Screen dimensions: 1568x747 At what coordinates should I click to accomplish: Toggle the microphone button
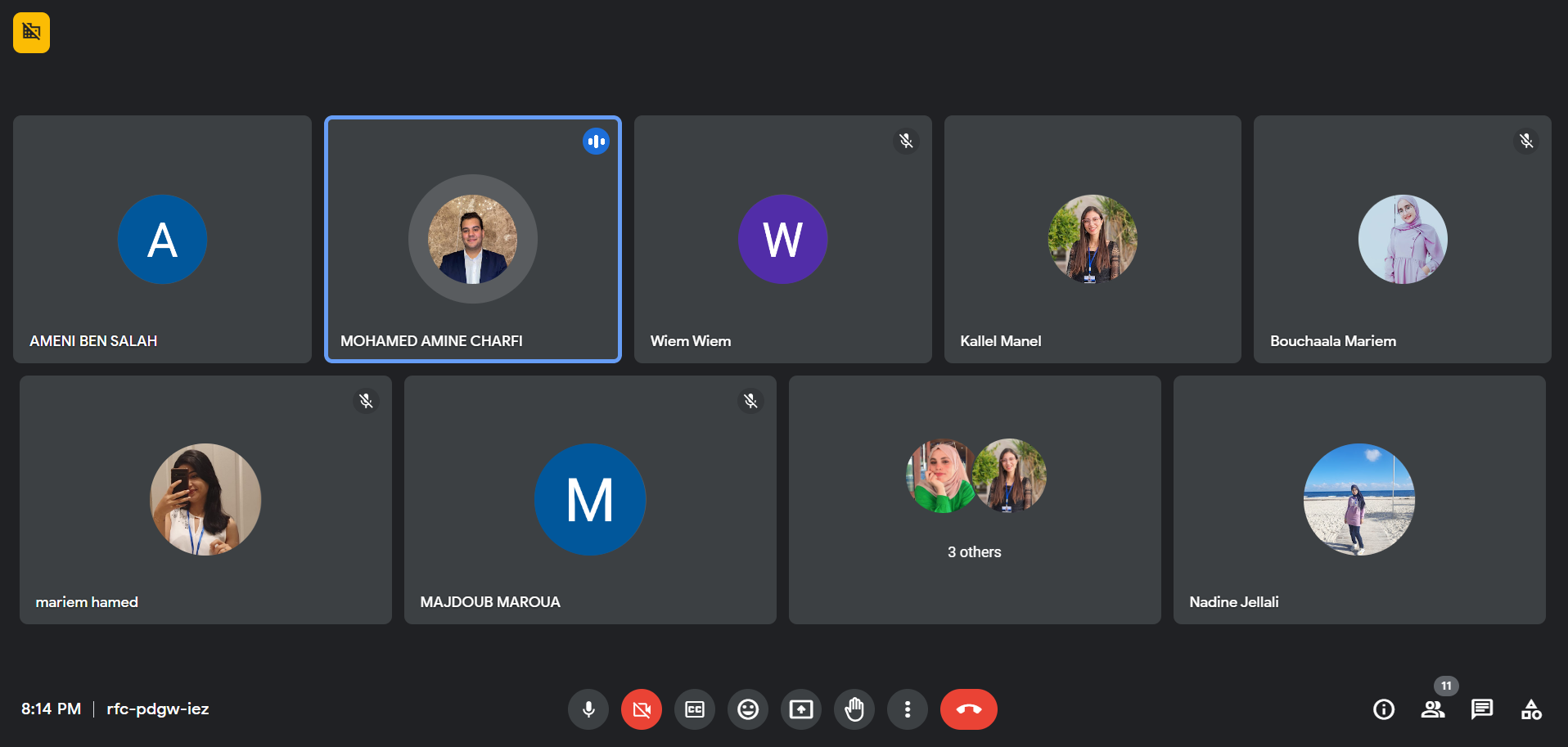[x=588, y=709]
